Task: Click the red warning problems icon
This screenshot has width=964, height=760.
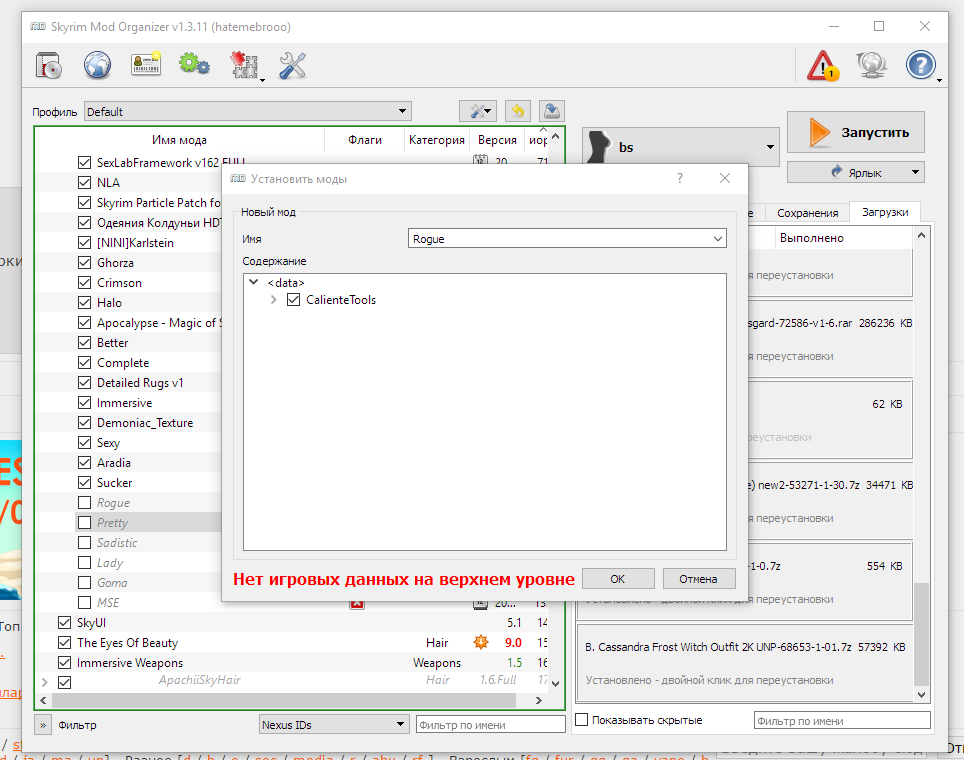Action: click(823, 66)
